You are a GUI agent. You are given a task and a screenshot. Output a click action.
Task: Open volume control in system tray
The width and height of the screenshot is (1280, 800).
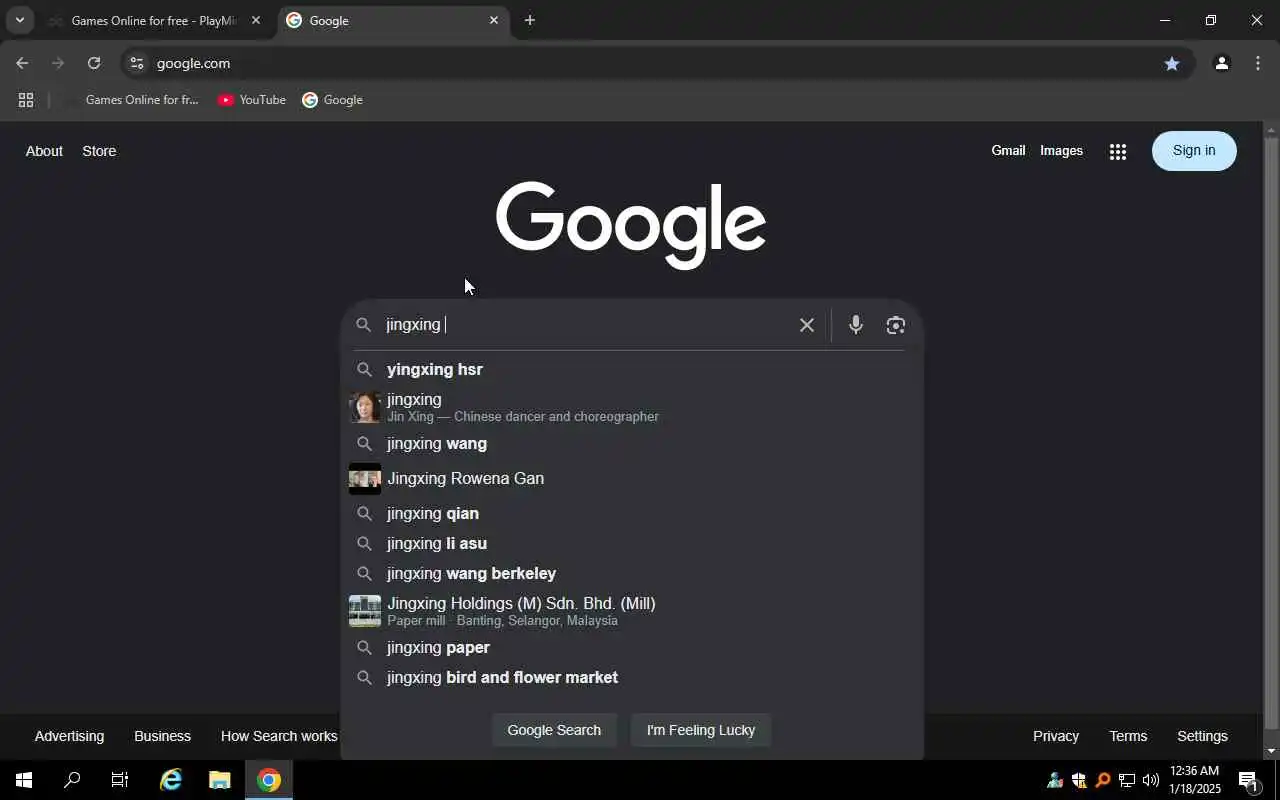tap(1151, 780)
